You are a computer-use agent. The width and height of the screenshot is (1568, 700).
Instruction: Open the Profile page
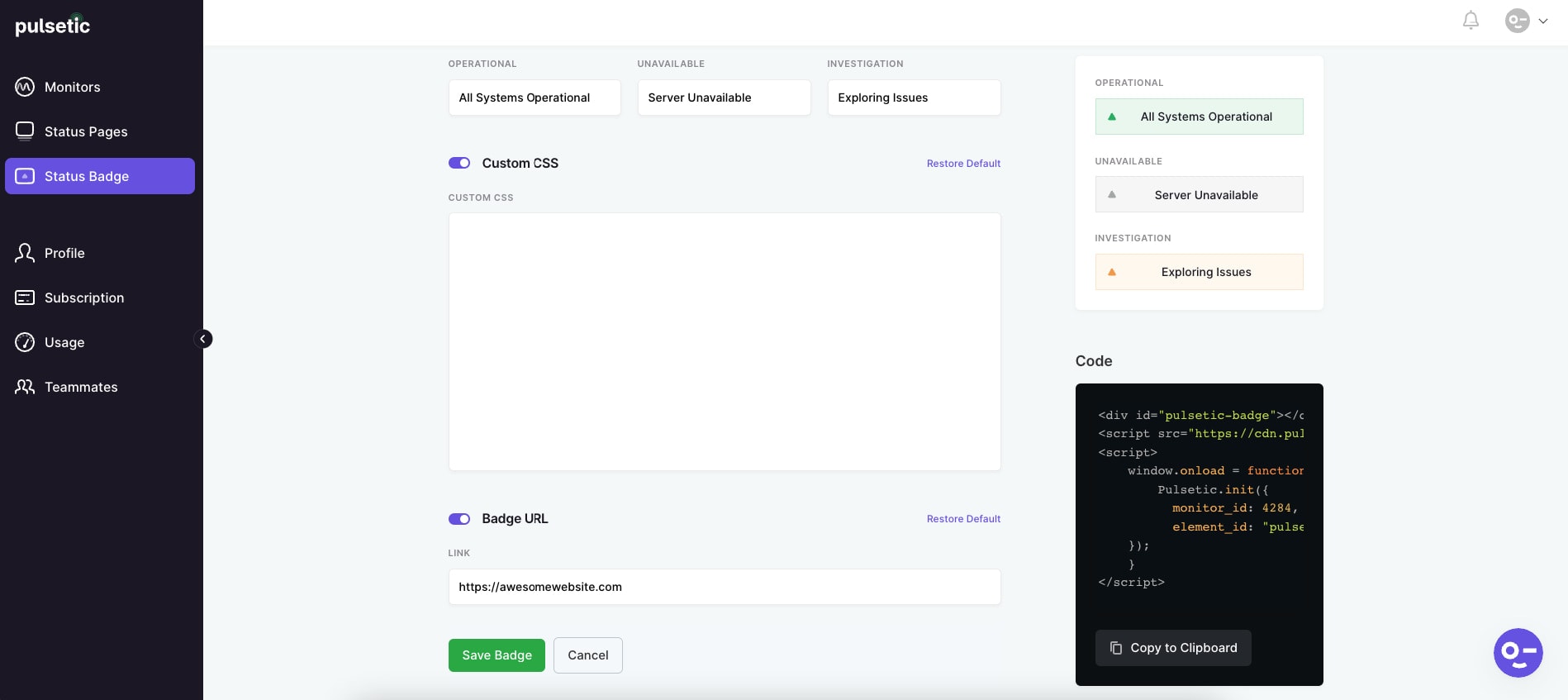coord(100,253)
